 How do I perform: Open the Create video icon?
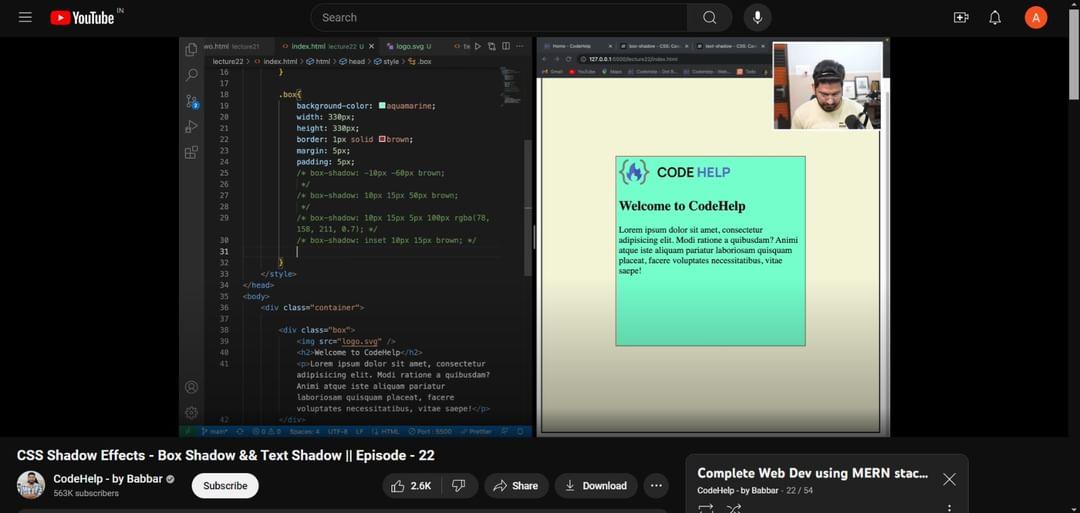(961, 18)
